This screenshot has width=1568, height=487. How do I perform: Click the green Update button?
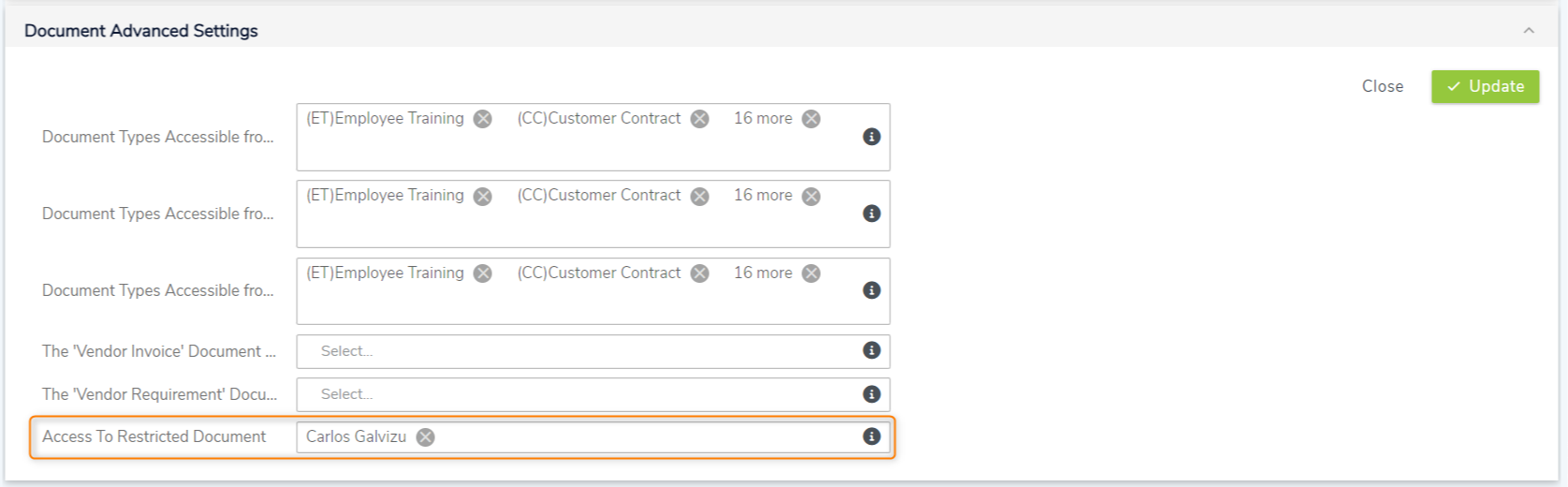1485,86
